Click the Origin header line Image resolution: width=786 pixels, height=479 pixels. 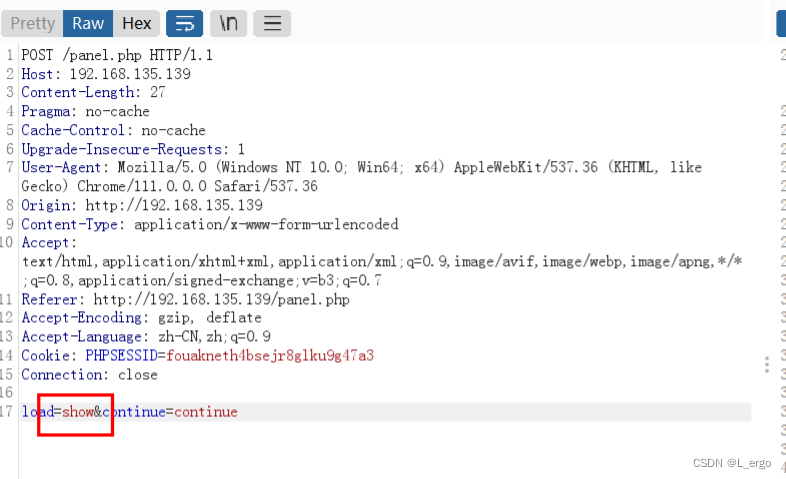(x=142, y=205)
